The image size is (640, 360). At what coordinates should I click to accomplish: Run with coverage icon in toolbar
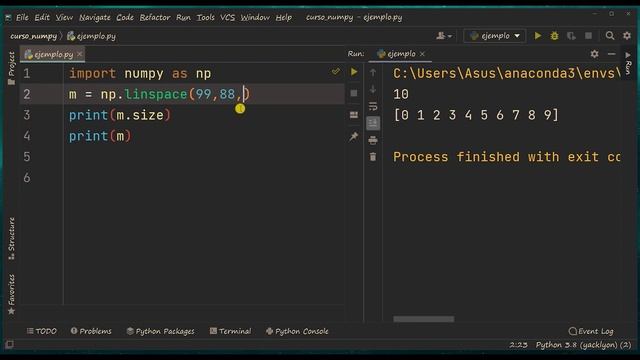pos(571,36)
